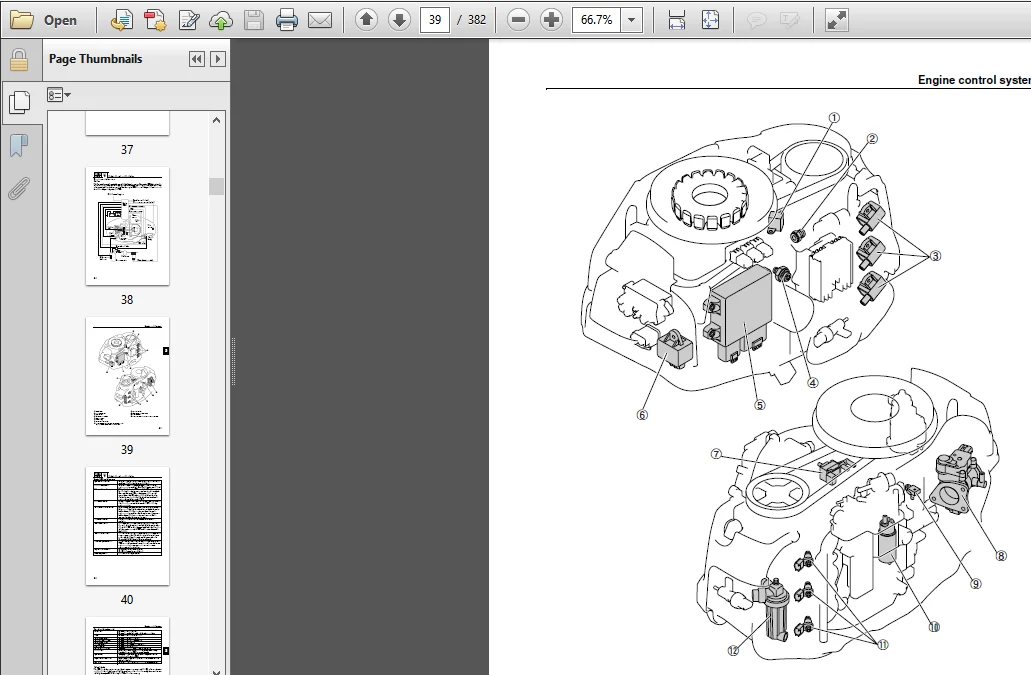The image size is (1031, 675).
Task: Click the read mode expand arrows icon
Action: click(836, 20)
